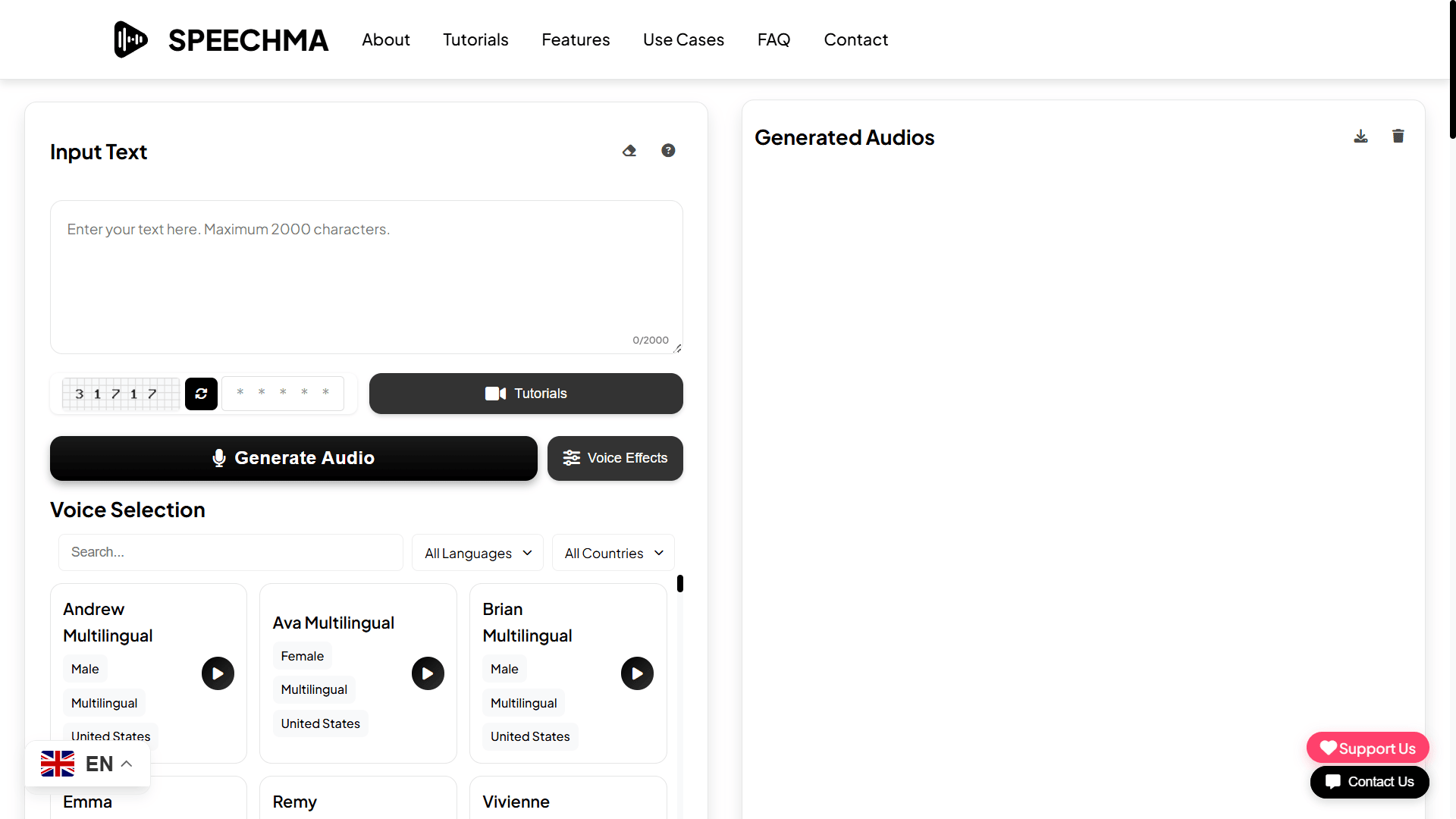Viewport: 1456px width, 819px height.
Task: Open the help question mark icon
Action: click(x=668, y=151)
